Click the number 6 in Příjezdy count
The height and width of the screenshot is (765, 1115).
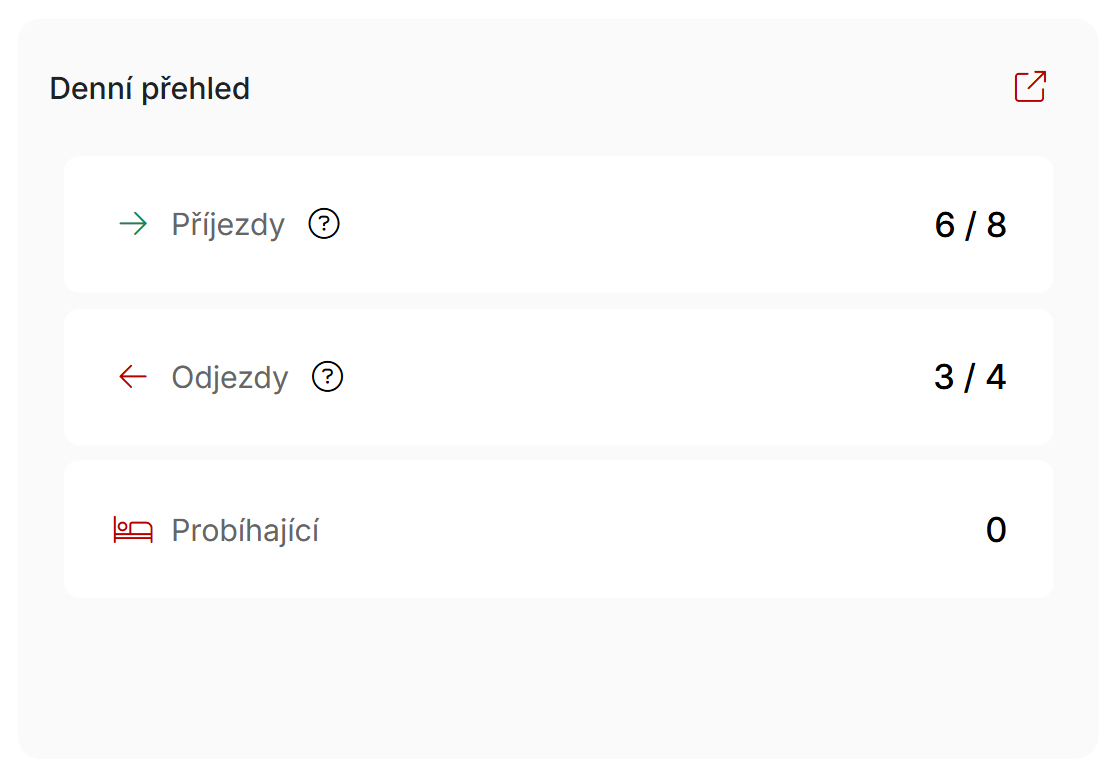944,225
